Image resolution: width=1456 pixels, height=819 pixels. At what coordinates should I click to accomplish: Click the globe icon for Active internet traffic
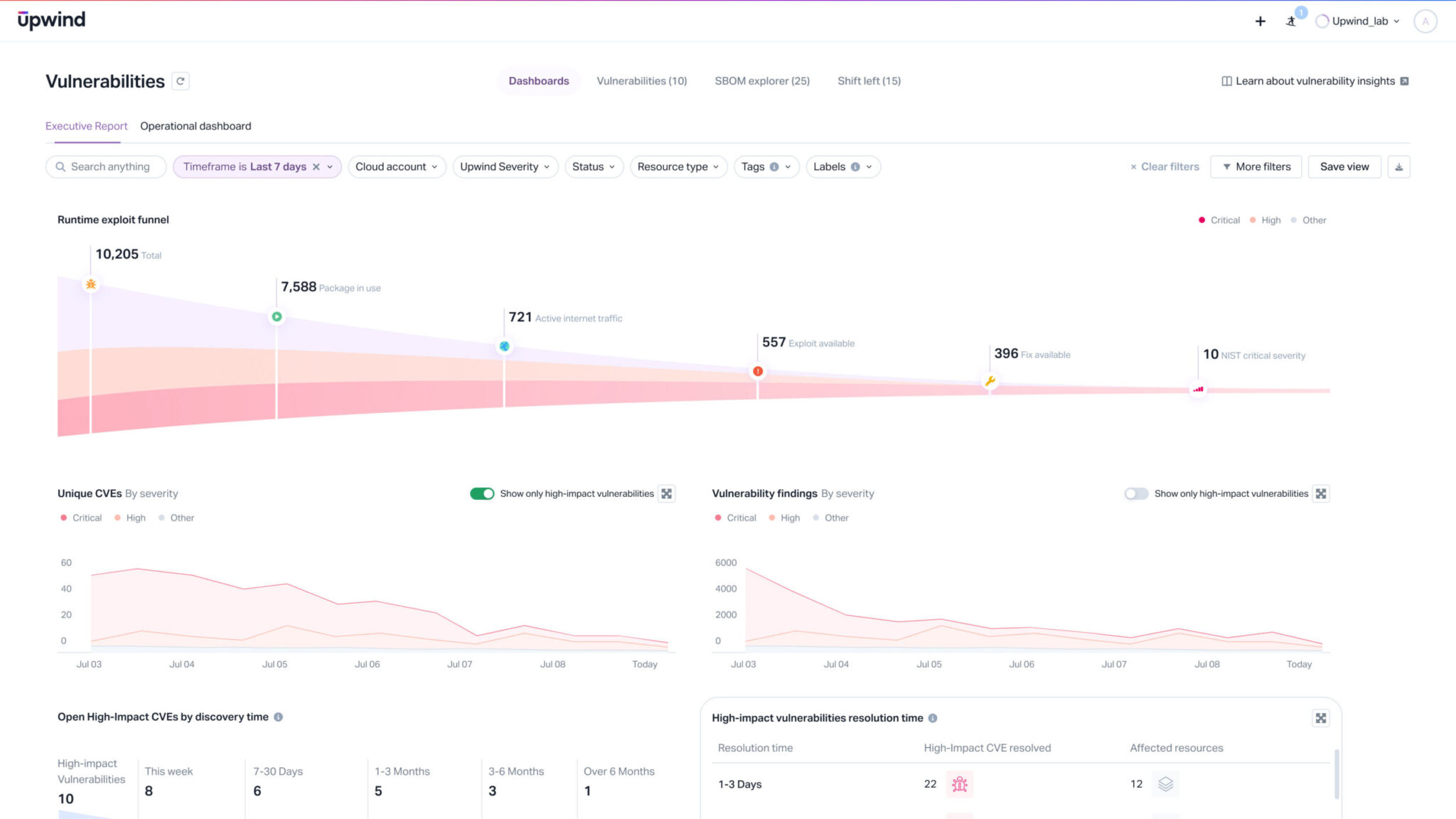[x=504, y=346]
